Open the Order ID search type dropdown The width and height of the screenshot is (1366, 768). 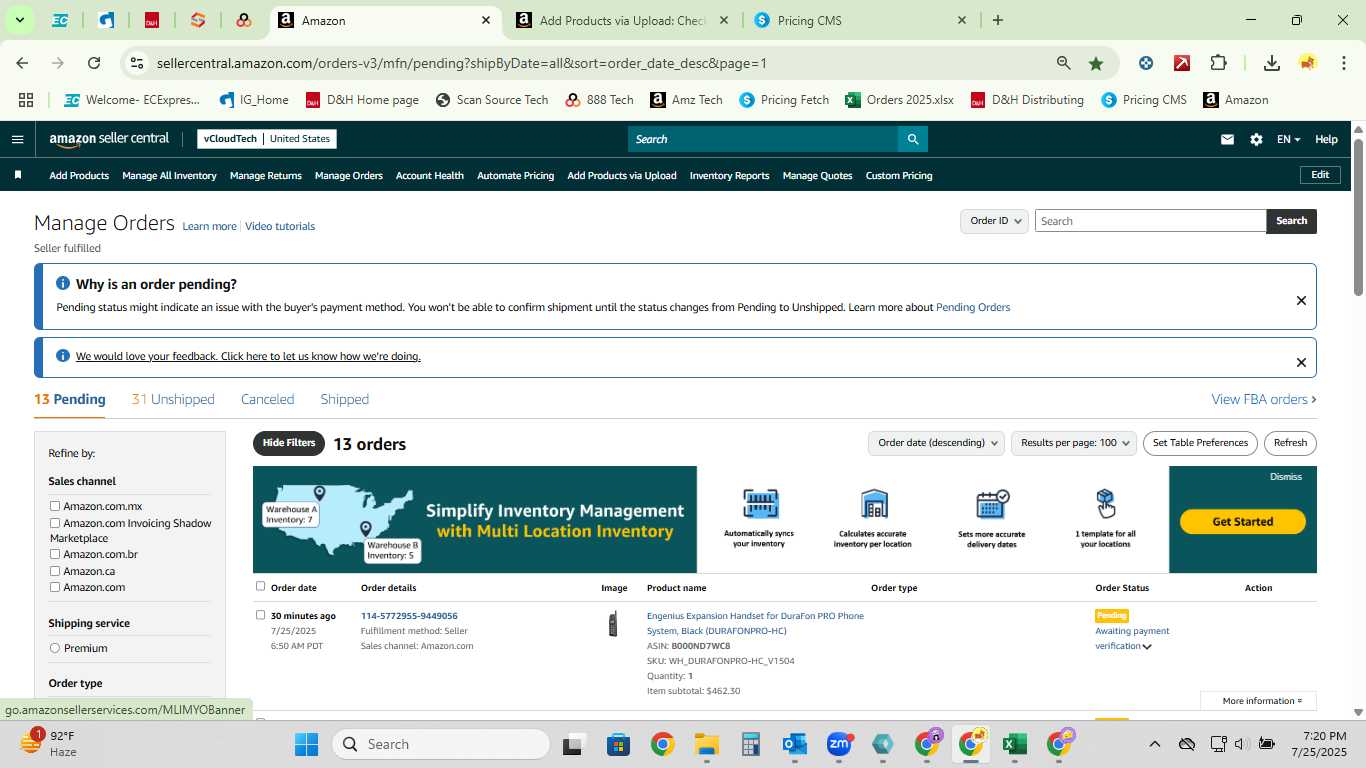[x=995, y=221]
